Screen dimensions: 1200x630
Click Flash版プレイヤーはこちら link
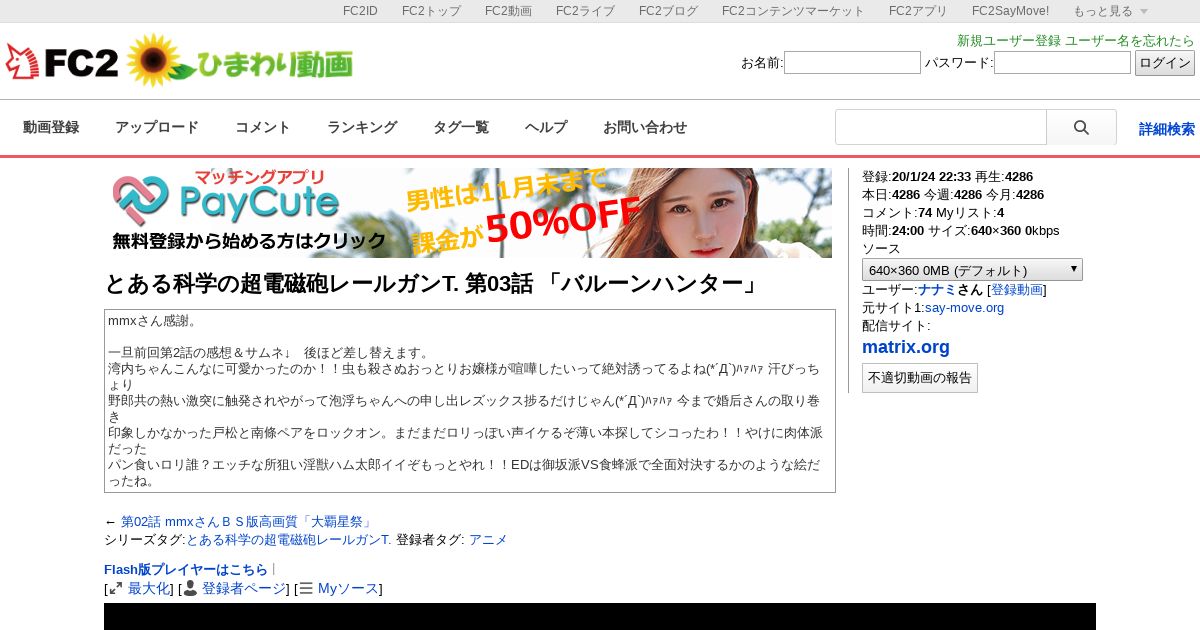pos(186,569)
